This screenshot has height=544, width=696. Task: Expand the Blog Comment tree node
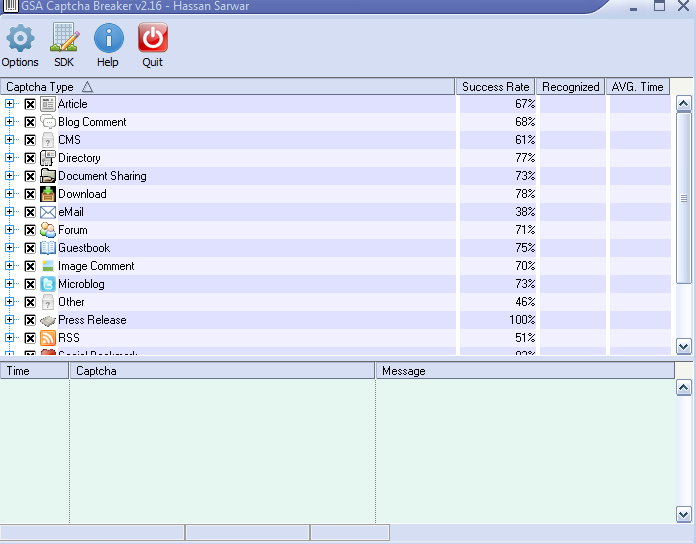pos(9,122)
